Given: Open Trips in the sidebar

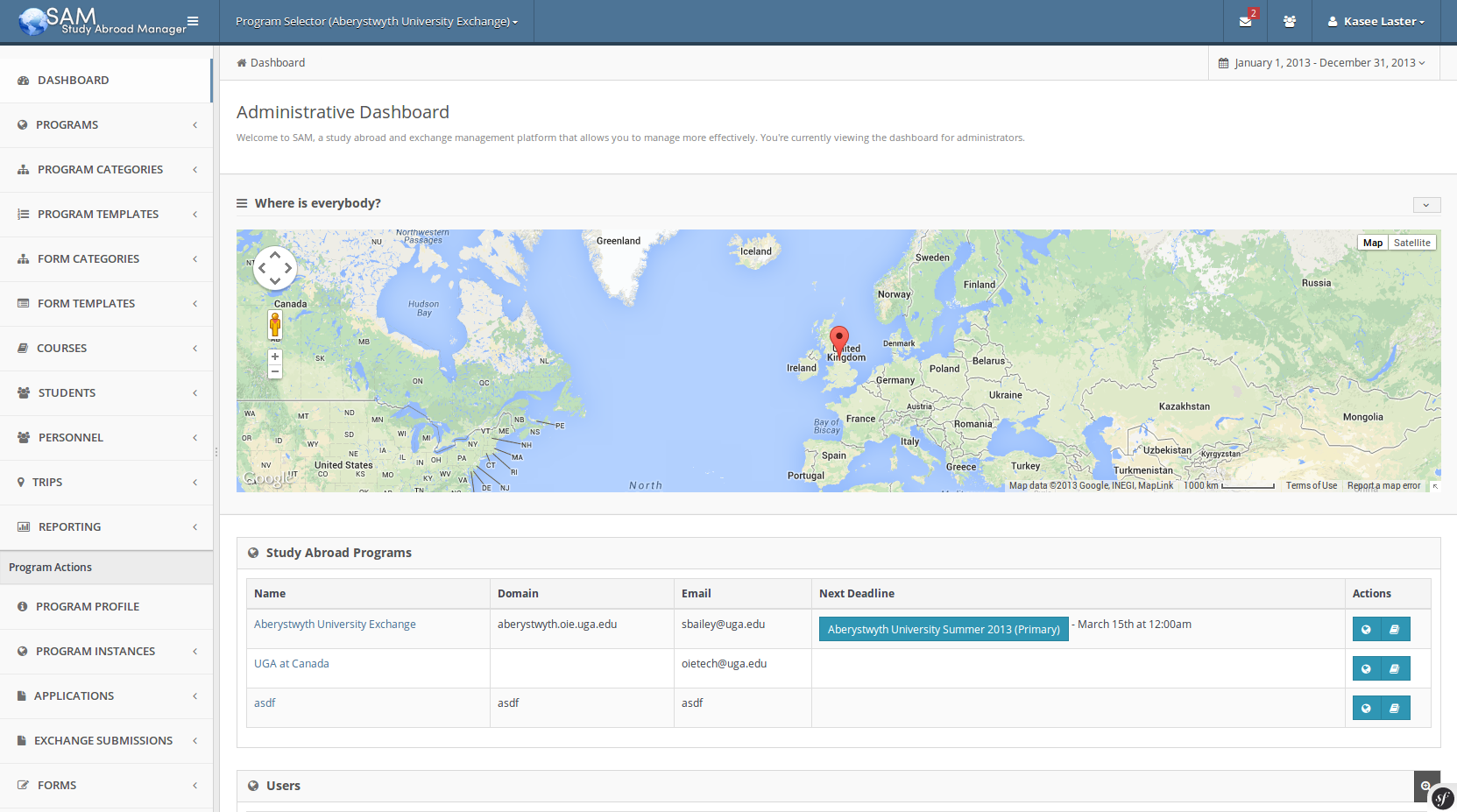Looking at the screenshot, I should (106, 483).
